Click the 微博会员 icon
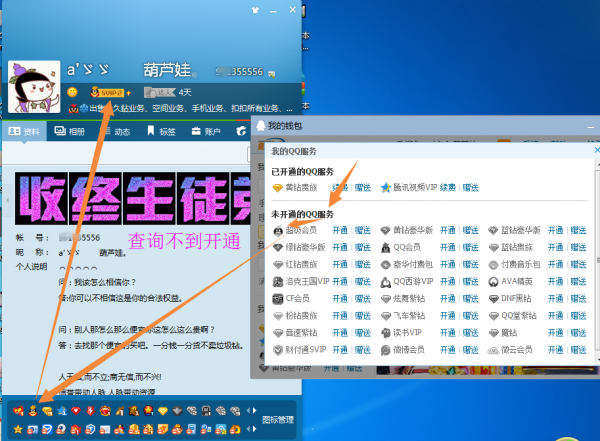 (385, 350)
